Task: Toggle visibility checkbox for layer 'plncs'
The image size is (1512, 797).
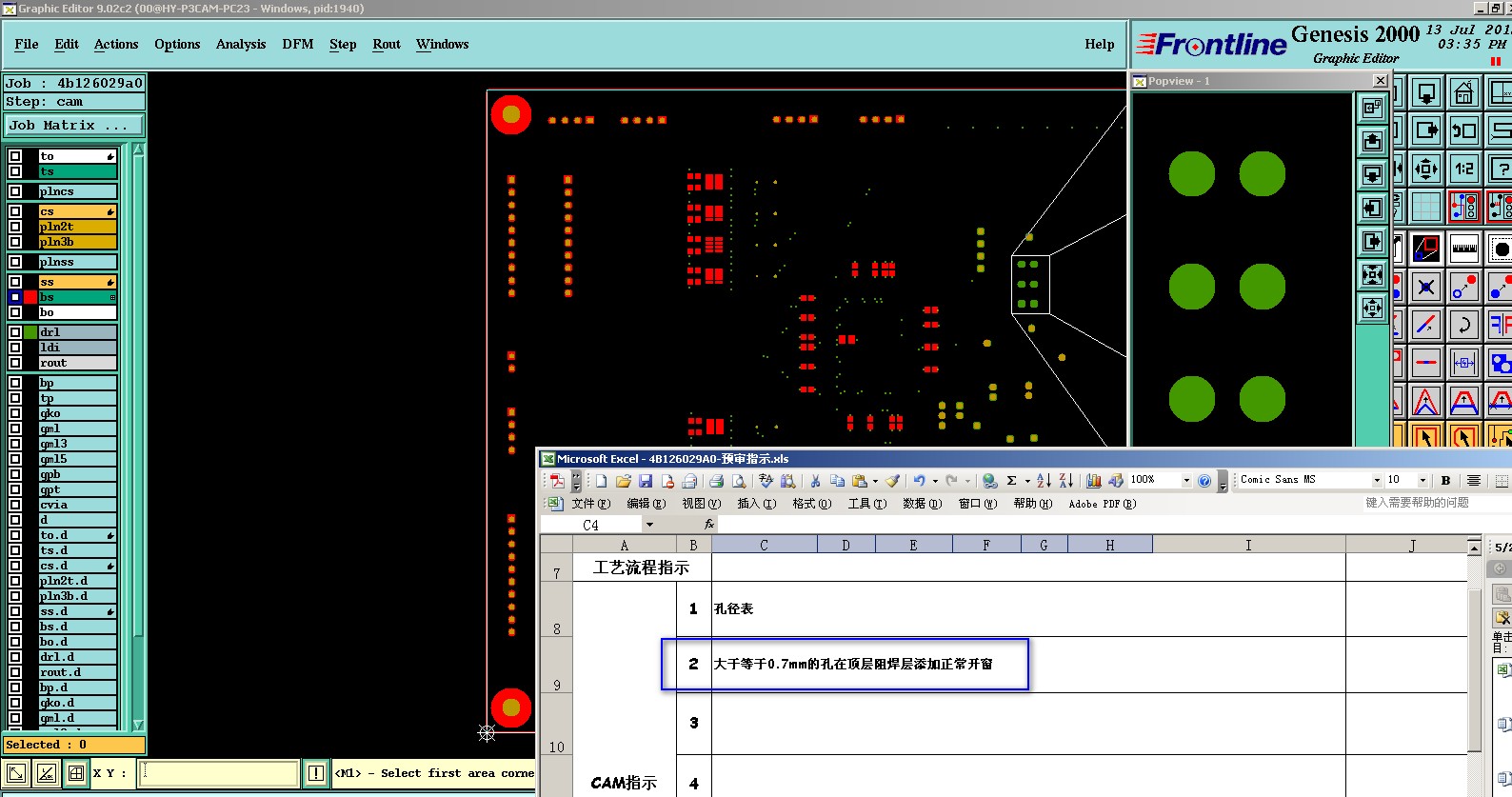Action: [15, 191]
